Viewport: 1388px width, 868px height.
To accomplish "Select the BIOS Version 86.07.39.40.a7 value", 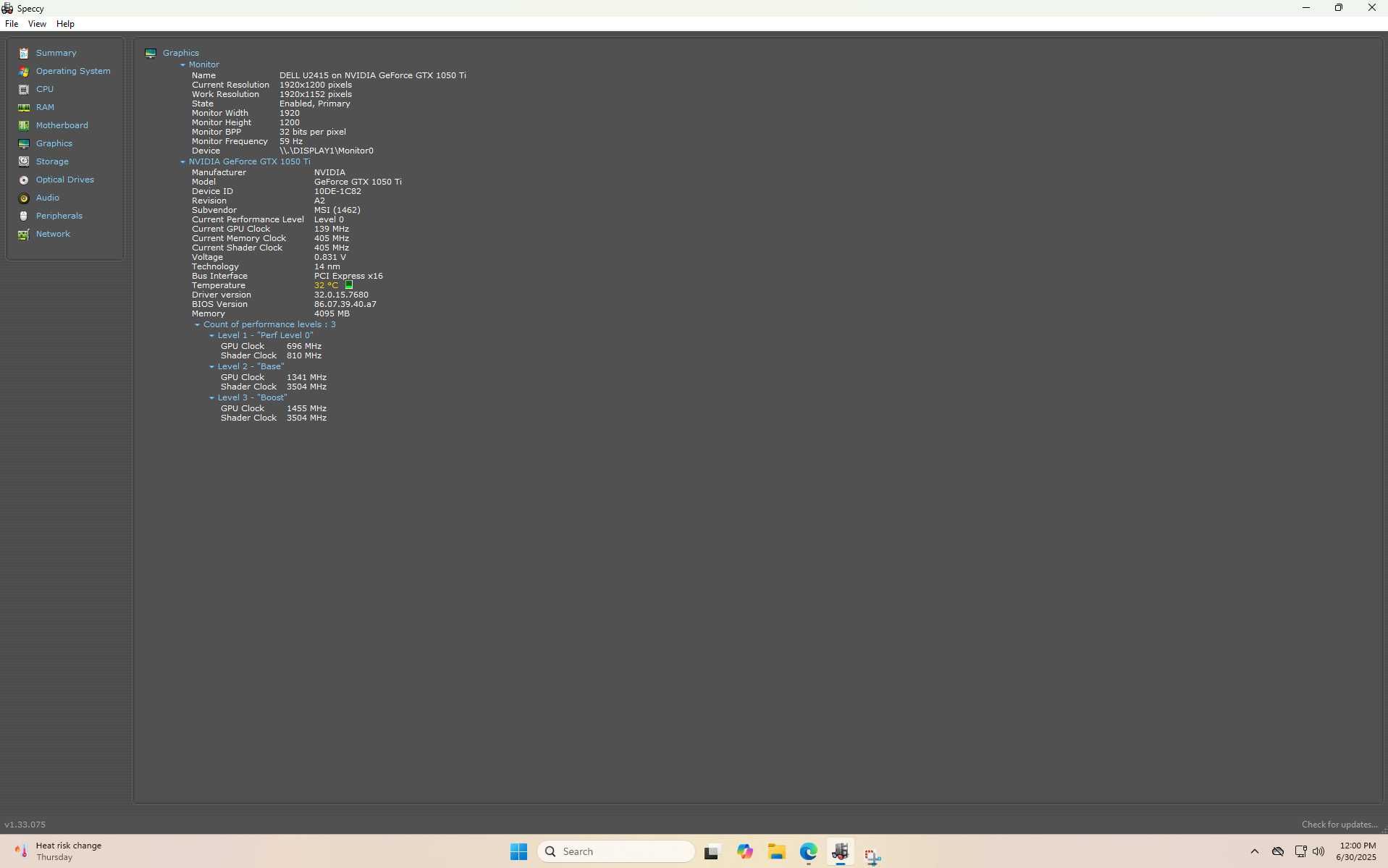I will (x=345, y=304).
